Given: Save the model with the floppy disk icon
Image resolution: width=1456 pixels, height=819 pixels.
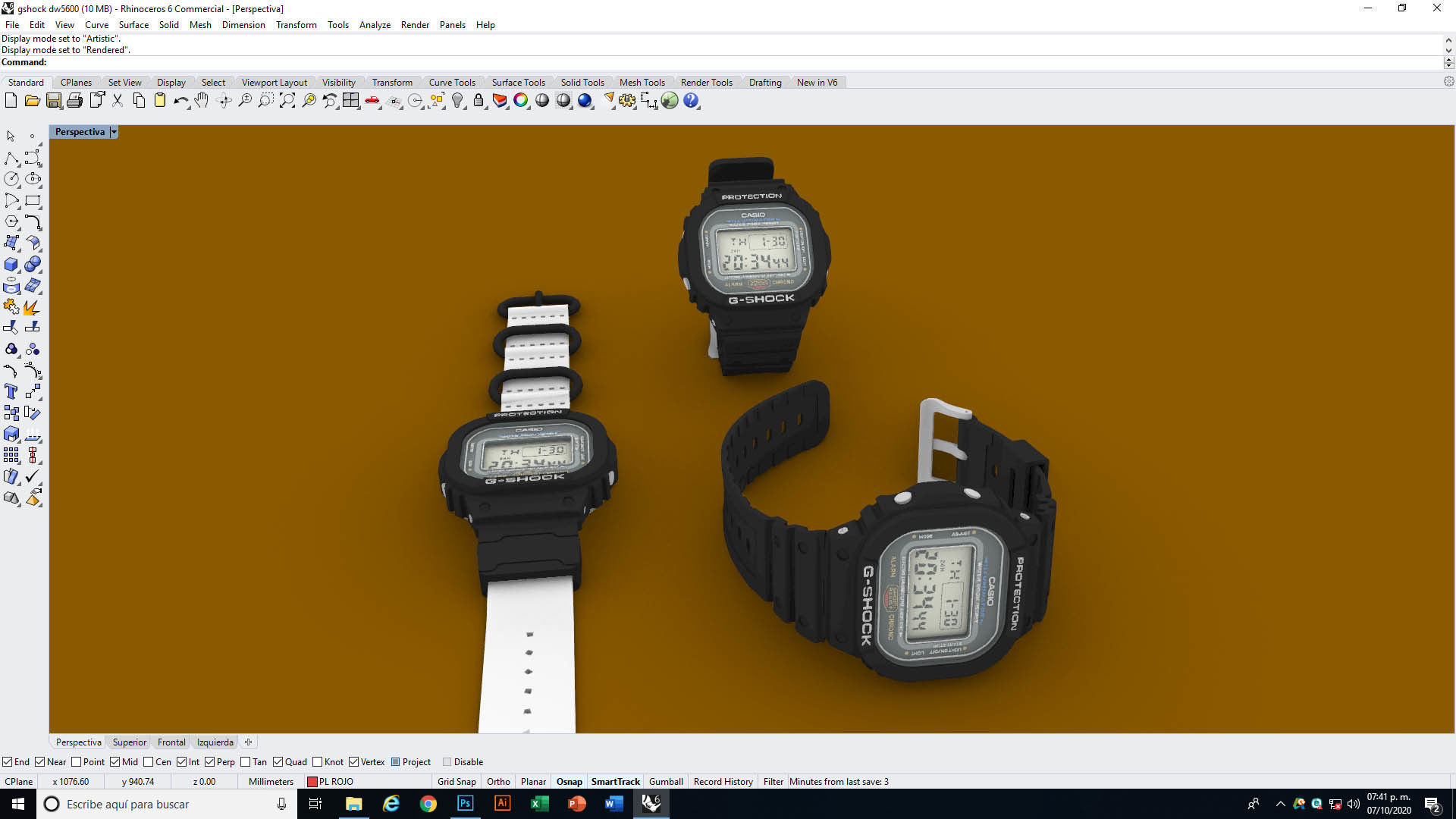Looking at the screenshot, I should click(x=53, y=101).
